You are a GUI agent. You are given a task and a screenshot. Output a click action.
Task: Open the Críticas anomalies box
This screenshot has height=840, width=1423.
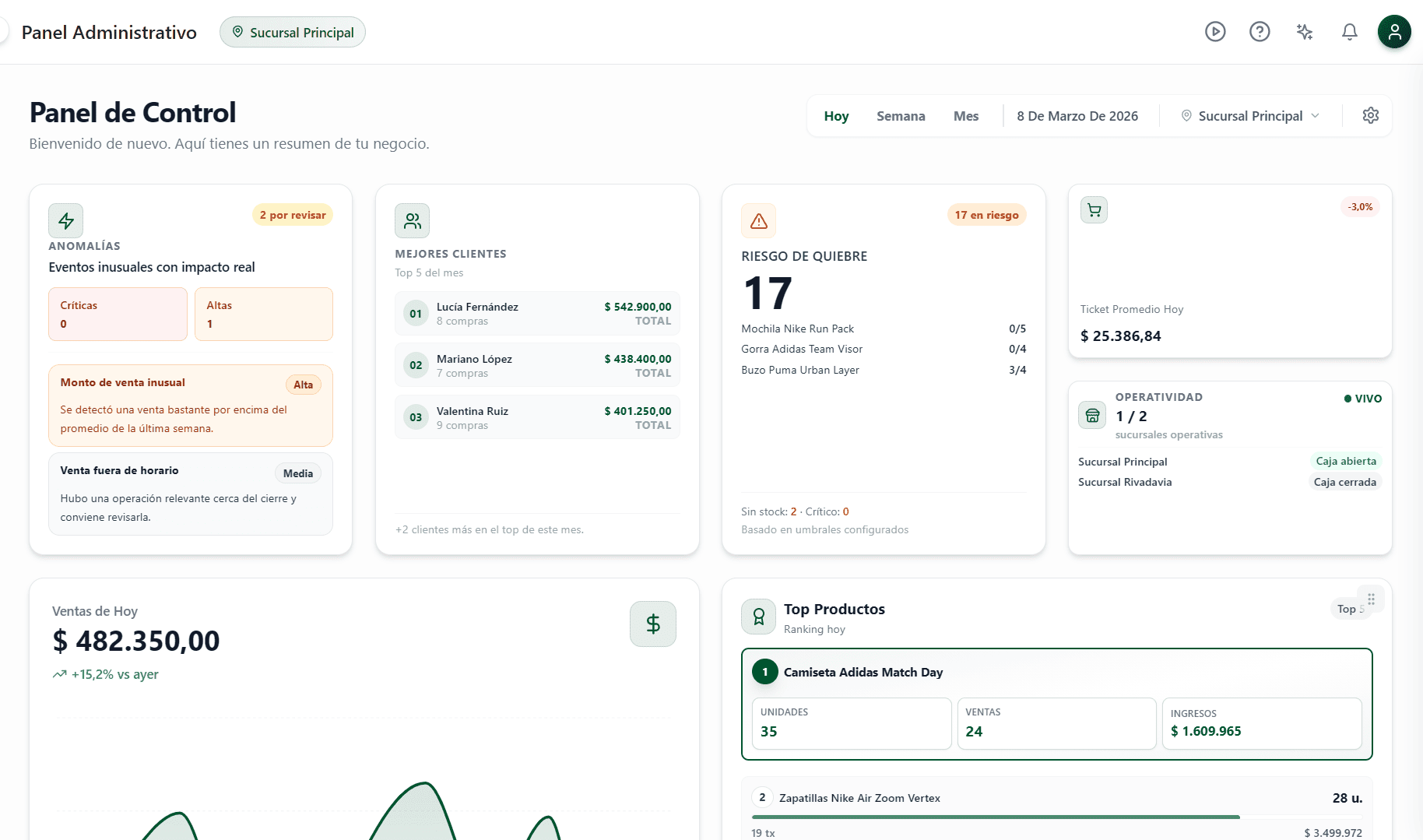(118, 315)
